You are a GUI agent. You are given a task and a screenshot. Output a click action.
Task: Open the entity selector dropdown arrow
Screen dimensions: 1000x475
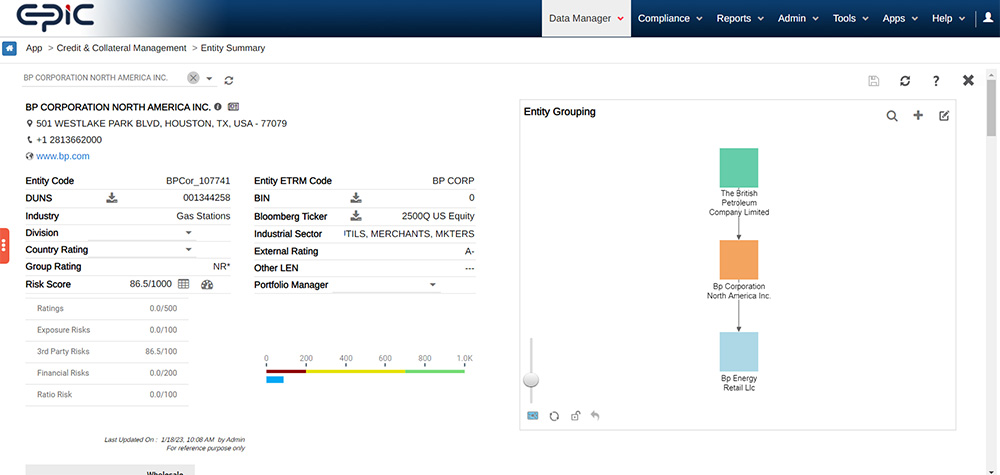209,78
